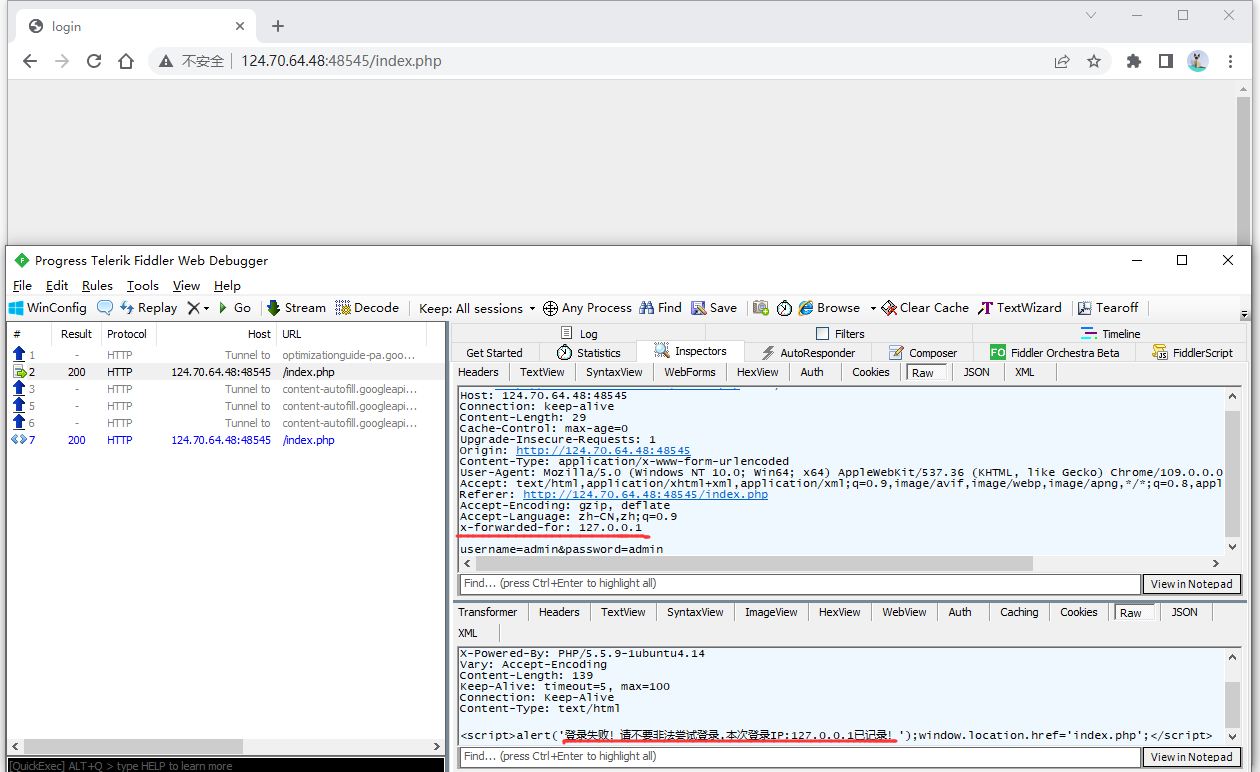Switch to the Statistics tab
Viewport: 1260px width, 772px height.
click(589, 352)
